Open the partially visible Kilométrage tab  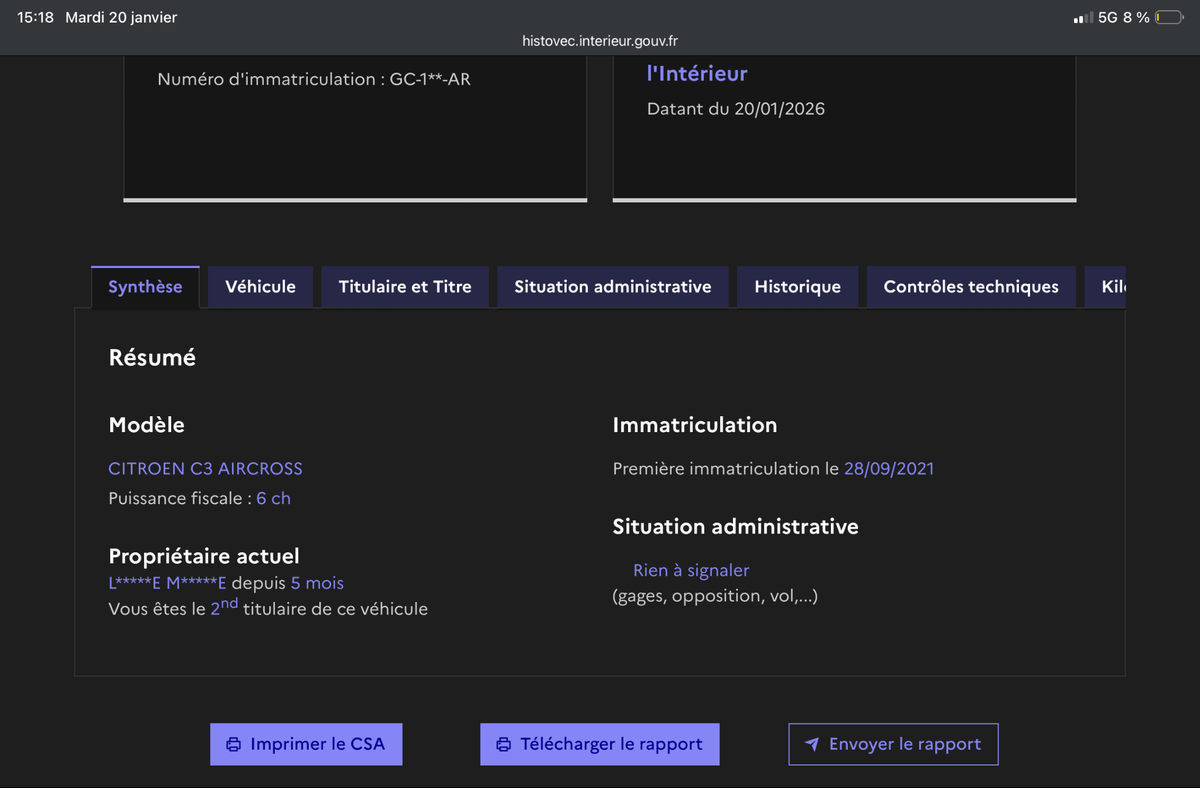tap(1110, 287)
